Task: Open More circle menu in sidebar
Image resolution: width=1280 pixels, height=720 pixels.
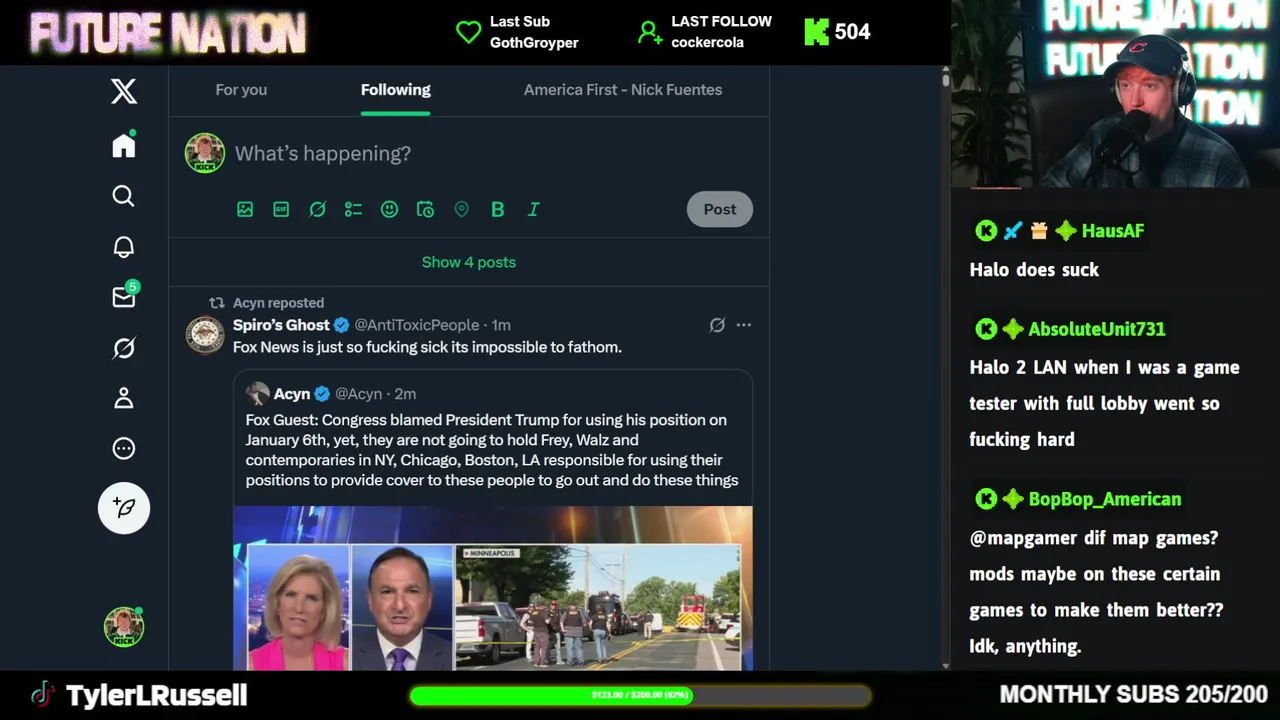Action: click(x=124, y=448)
